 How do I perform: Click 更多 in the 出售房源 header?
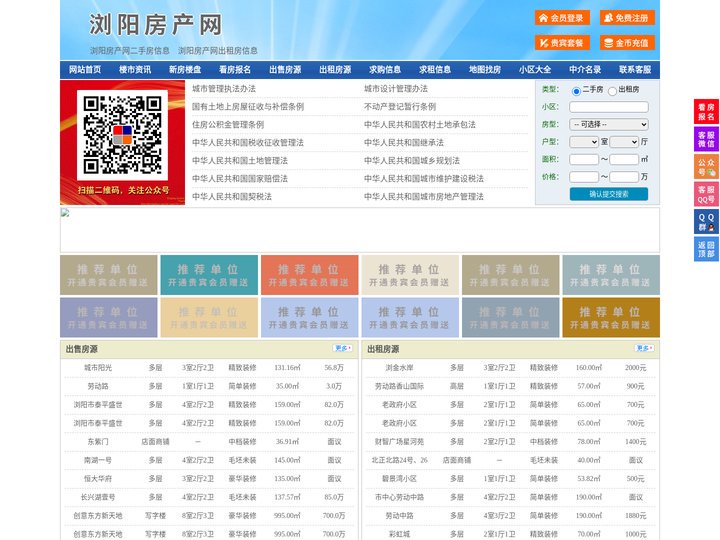click(343, 349)
